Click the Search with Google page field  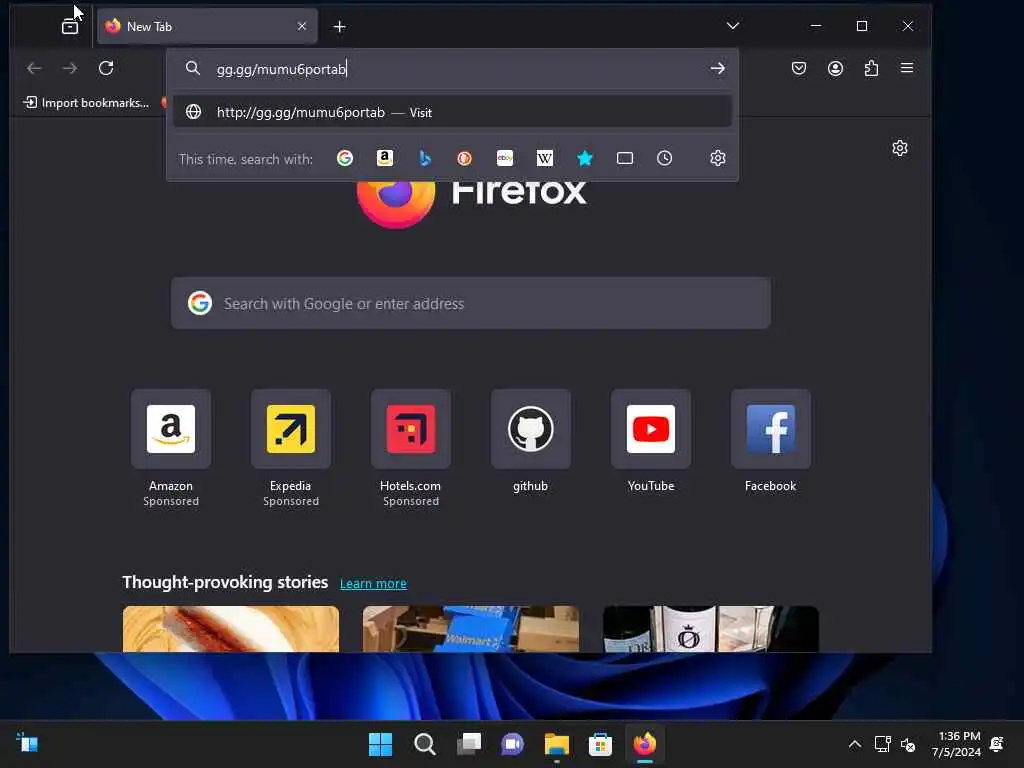471,303
